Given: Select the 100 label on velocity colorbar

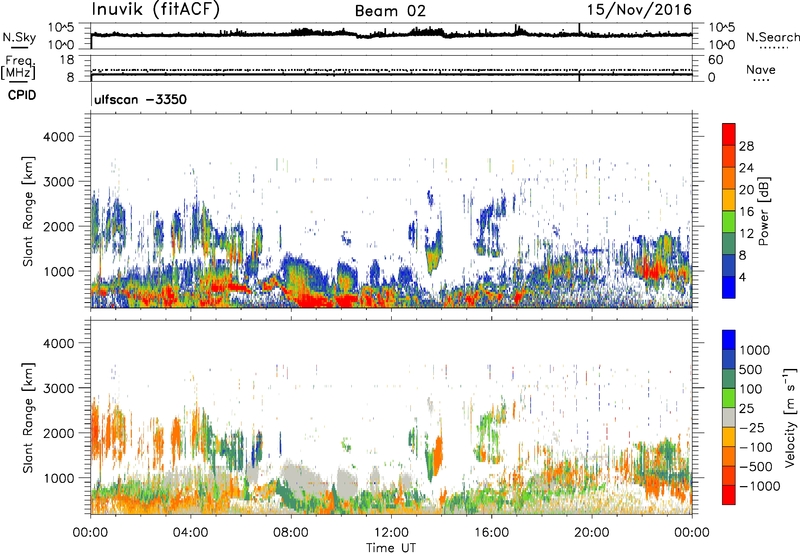Looking at the screenshot, I should [751, 389].
